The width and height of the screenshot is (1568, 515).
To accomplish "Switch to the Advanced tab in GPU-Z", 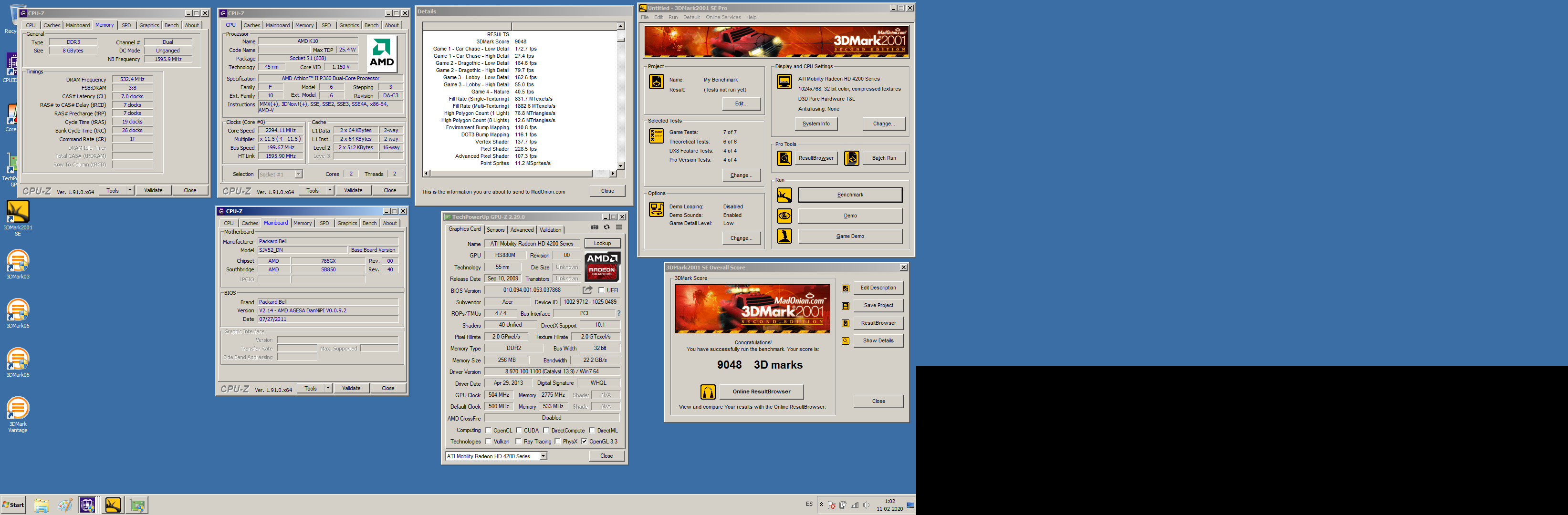I will point(522,230).
